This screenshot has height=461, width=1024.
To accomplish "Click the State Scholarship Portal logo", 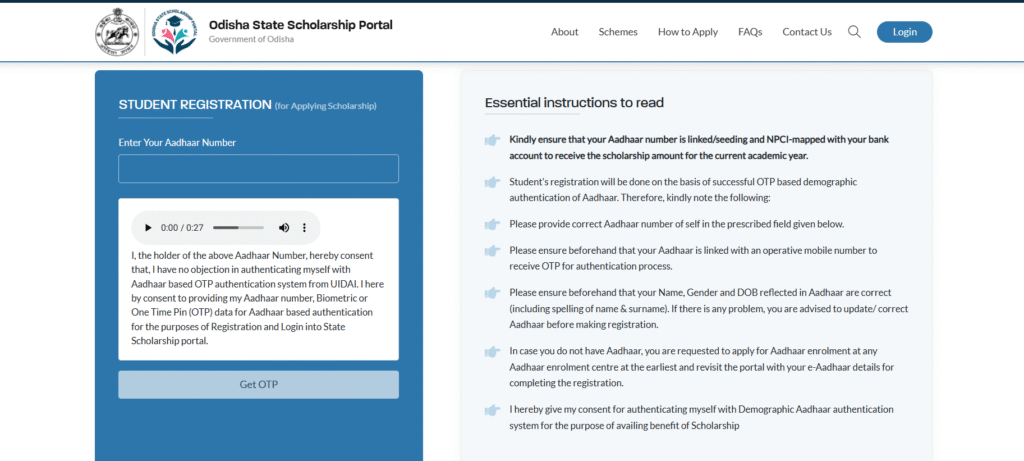I will coord(174,31).
